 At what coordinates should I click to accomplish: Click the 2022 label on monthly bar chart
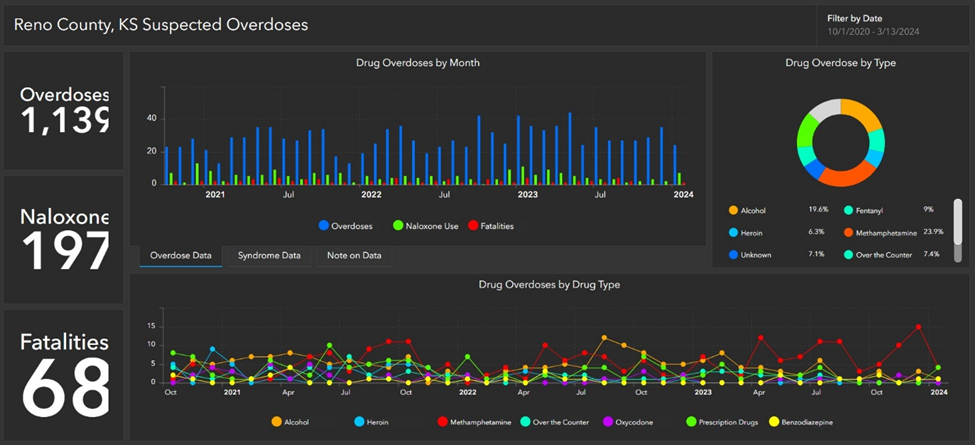point(371,195)
